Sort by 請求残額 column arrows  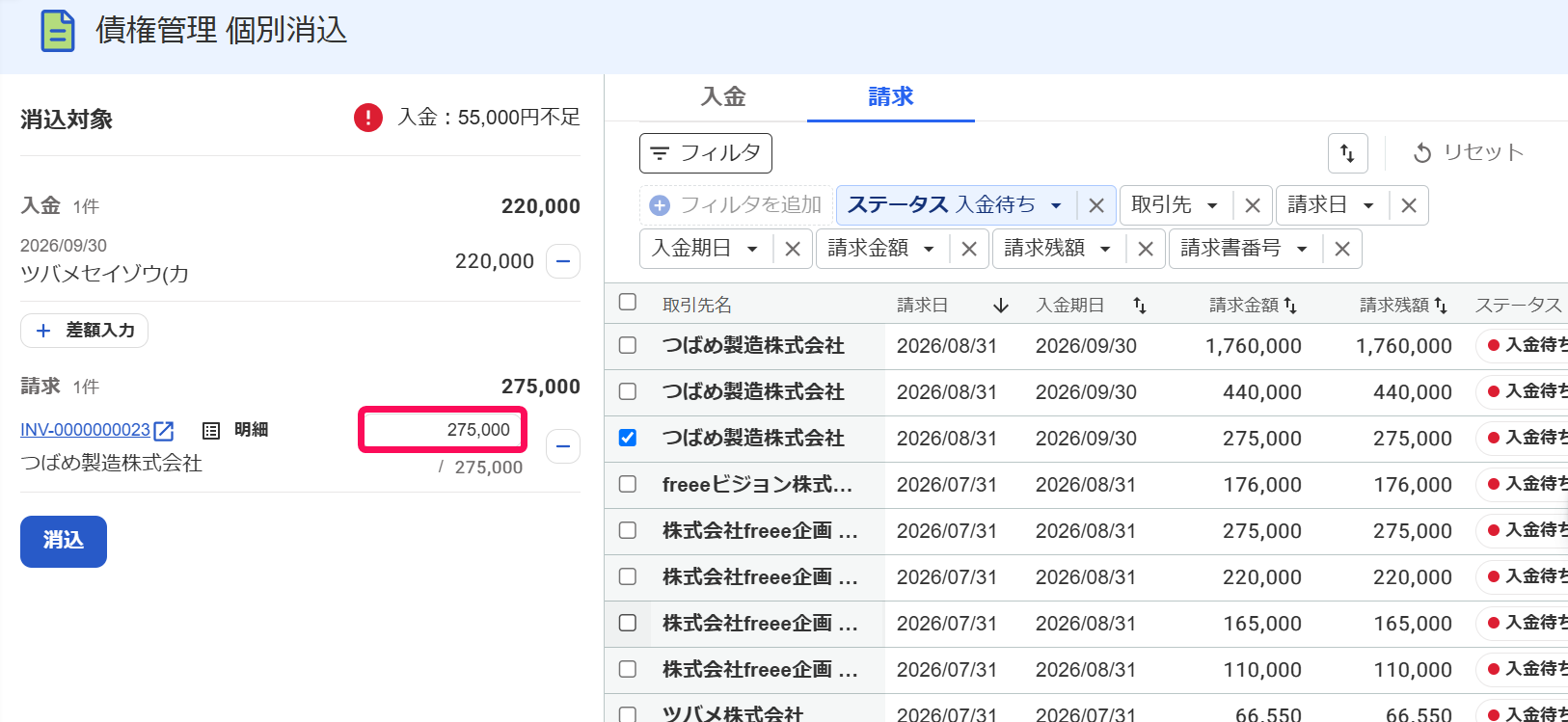1441,306
